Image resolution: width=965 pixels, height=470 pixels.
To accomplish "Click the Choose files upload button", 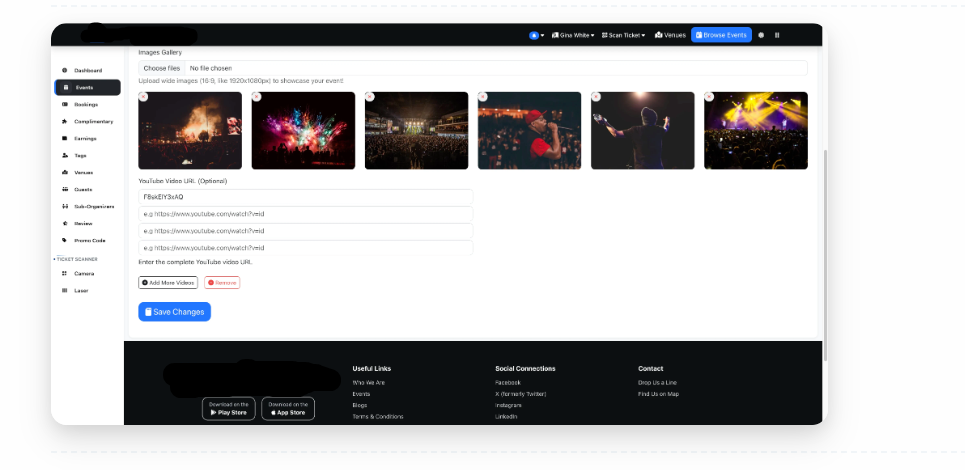I will (161, 68).
